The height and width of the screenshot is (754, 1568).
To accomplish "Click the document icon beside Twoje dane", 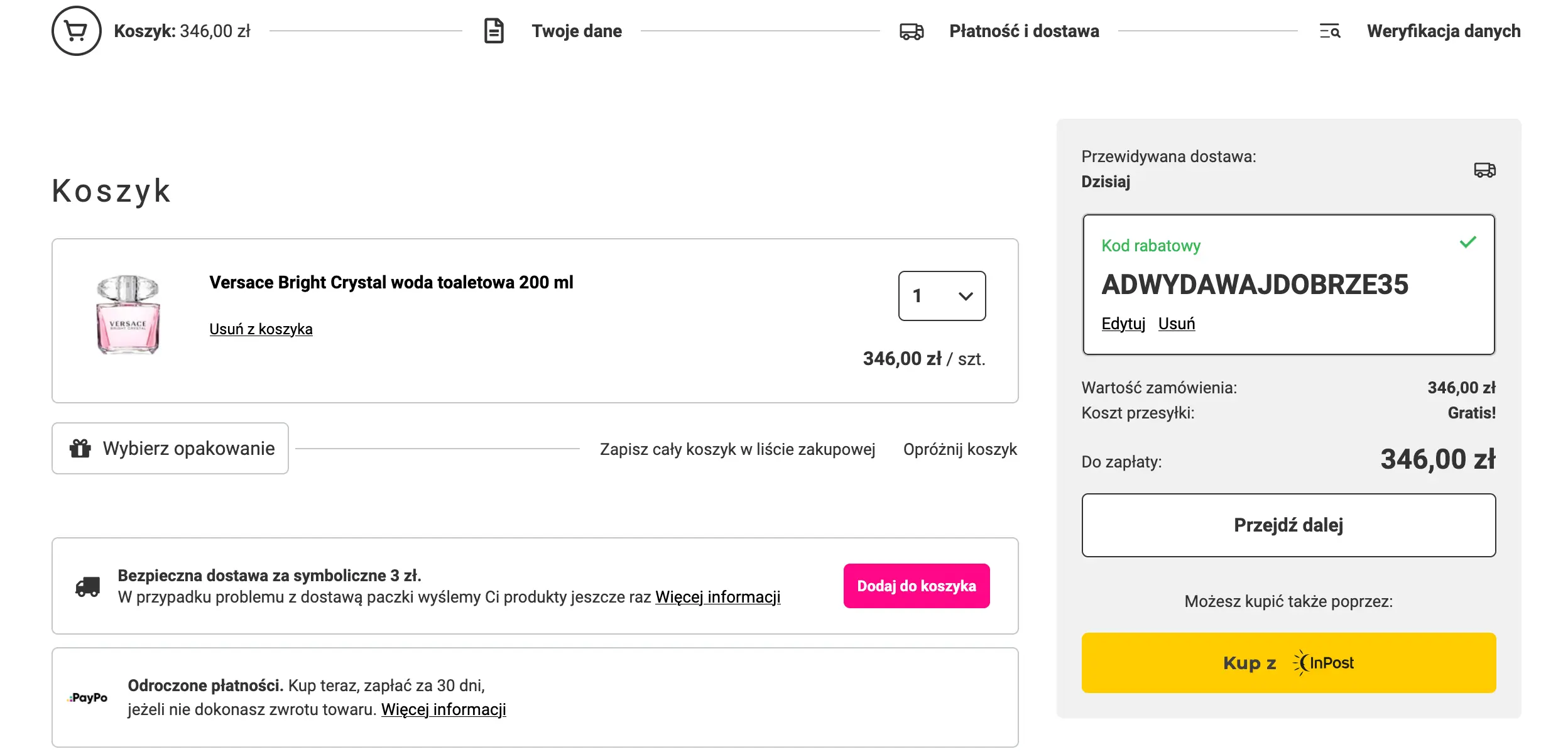I will [494, 31].
